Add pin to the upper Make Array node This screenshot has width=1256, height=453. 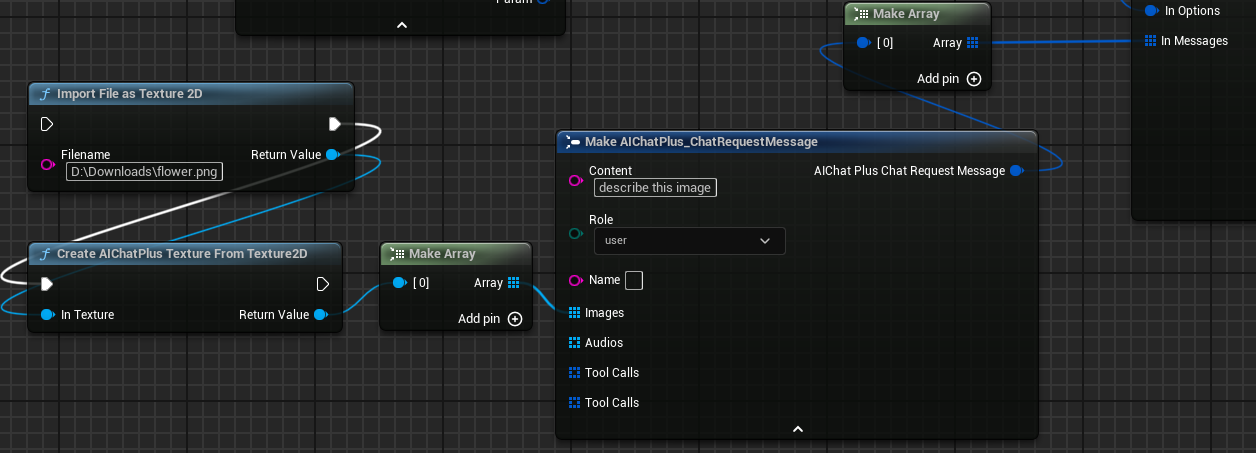pyautogui.click(x=973, y=79)
